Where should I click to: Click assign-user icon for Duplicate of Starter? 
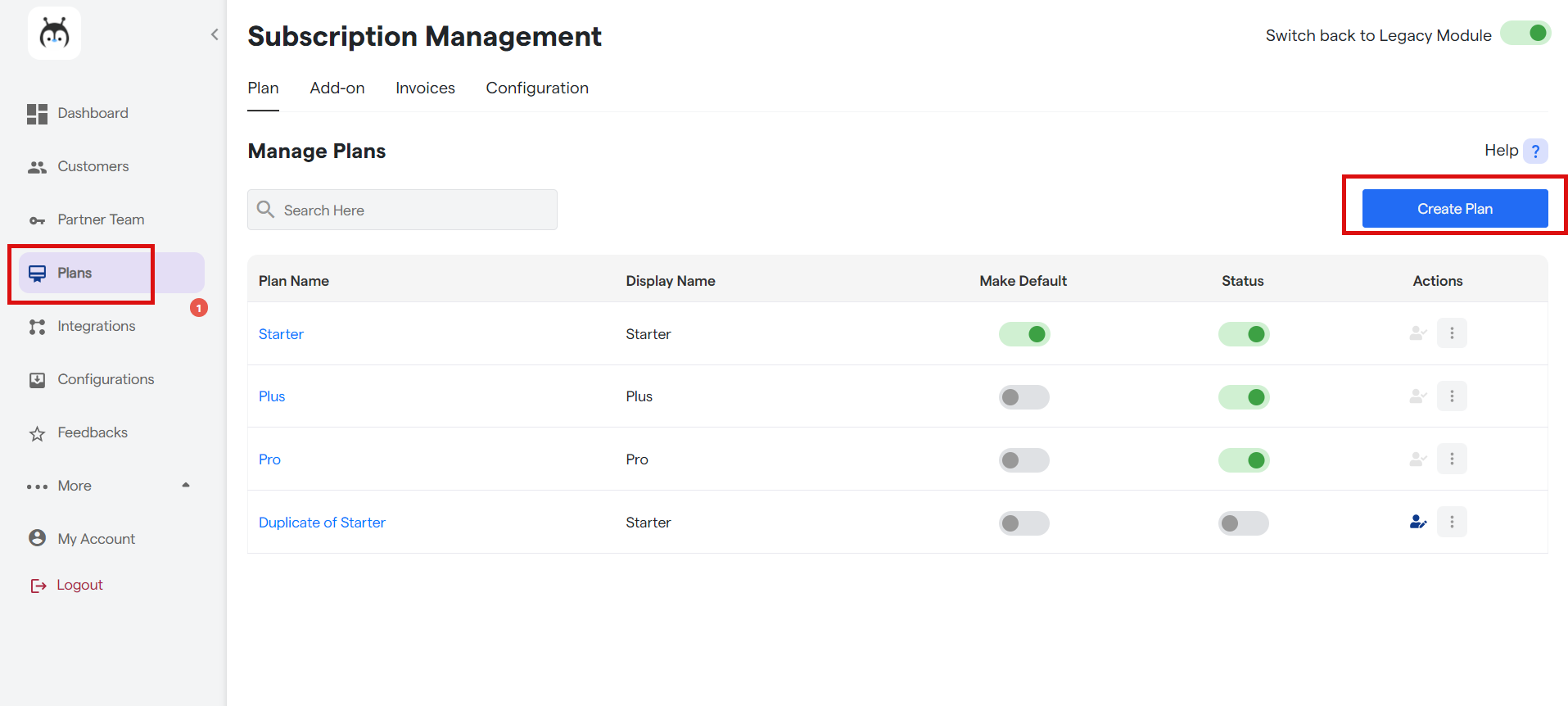1417,522
